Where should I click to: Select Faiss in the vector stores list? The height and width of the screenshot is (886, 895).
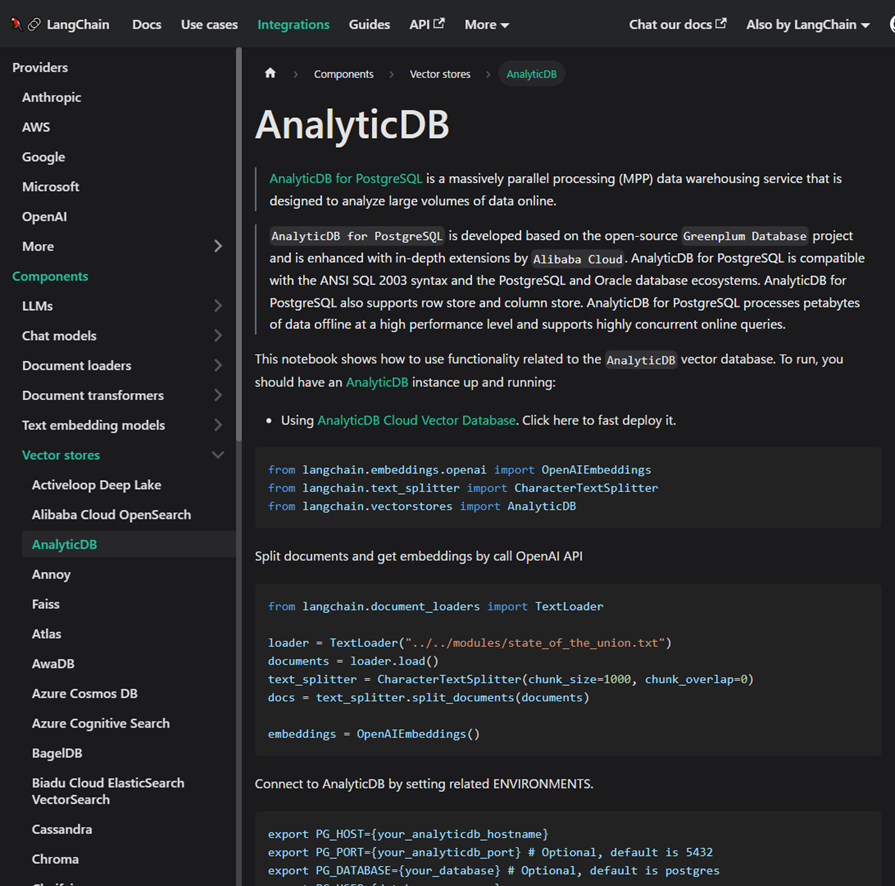(45, 603)
